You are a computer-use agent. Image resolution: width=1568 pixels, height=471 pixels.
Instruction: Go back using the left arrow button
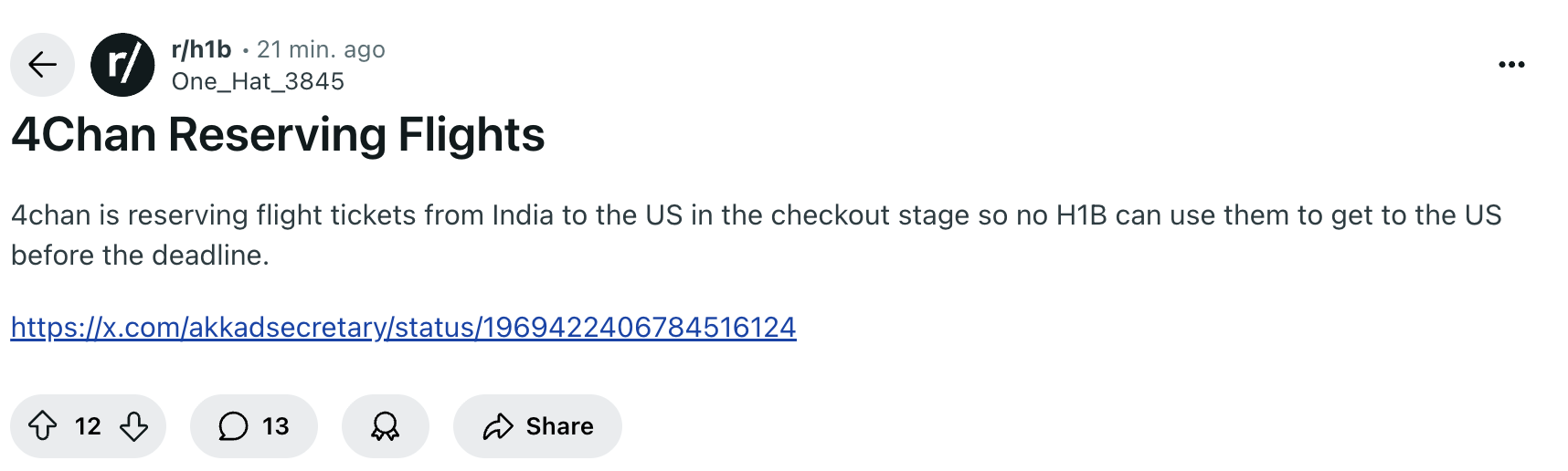click(x=42, y=65)
